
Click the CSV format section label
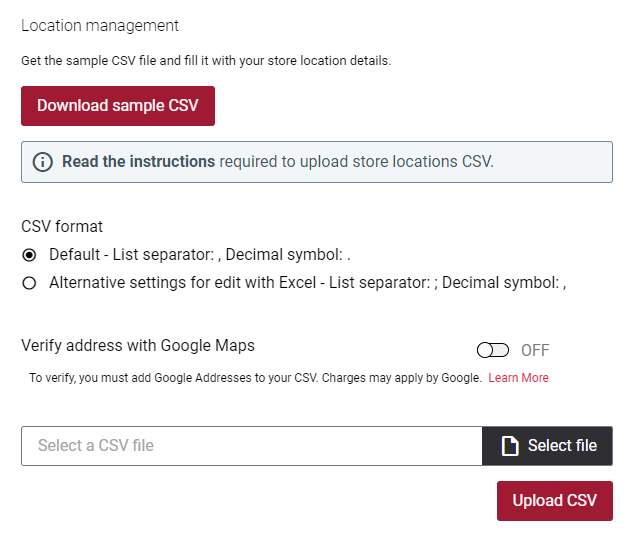click(x=62, y=226)
